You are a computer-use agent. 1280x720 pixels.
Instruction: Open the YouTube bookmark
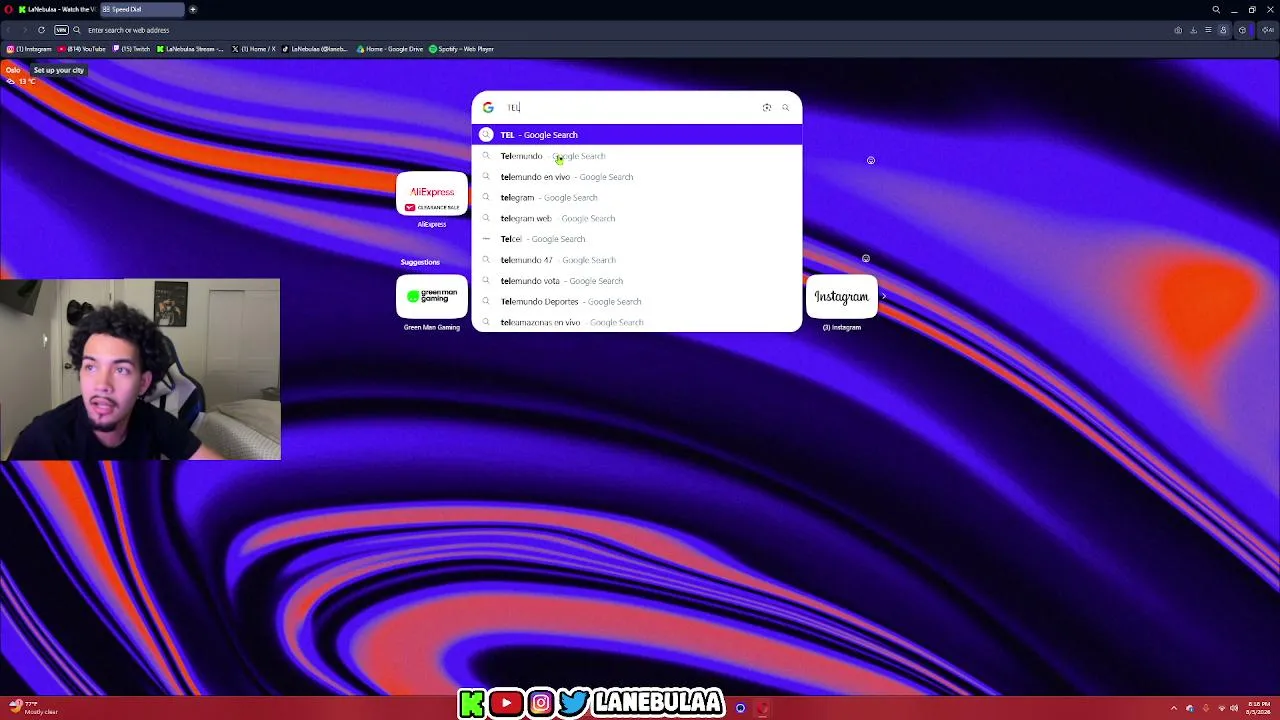point(82,49)
